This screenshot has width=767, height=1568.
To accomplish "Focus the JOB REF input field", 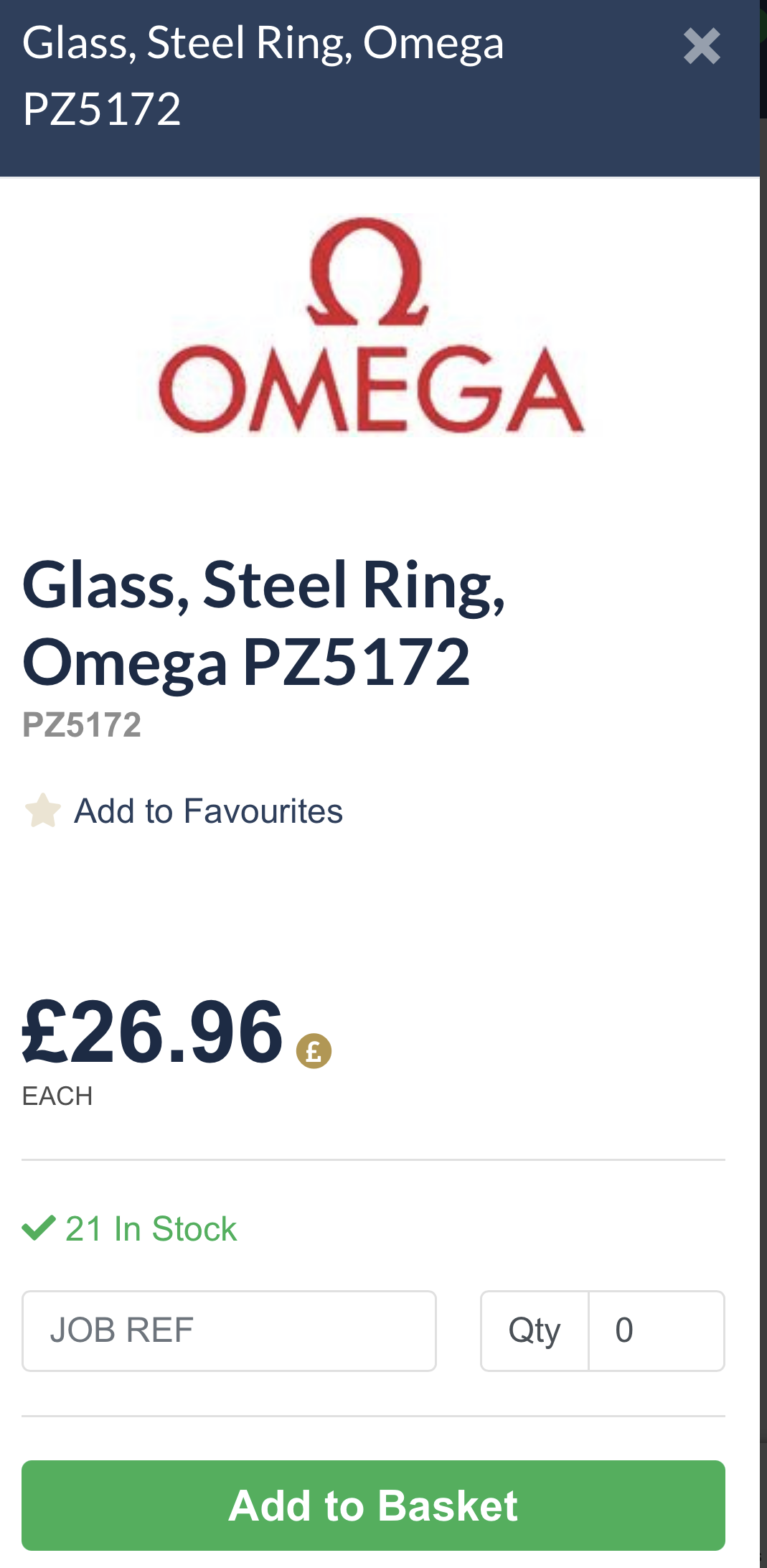I will [x=229, y=1330].
